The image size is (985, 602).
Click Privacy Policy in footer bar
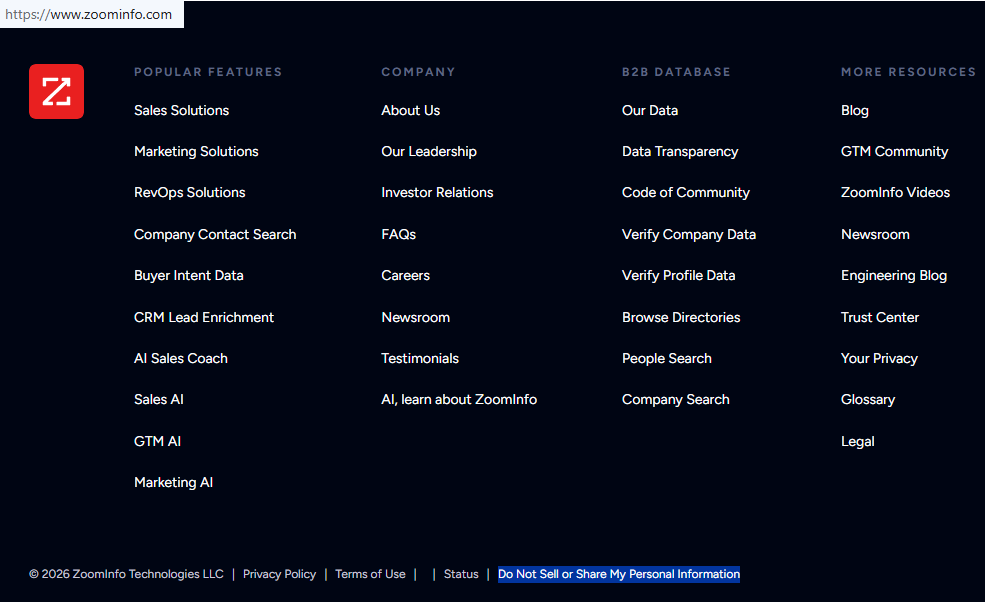tap(279, 574)
